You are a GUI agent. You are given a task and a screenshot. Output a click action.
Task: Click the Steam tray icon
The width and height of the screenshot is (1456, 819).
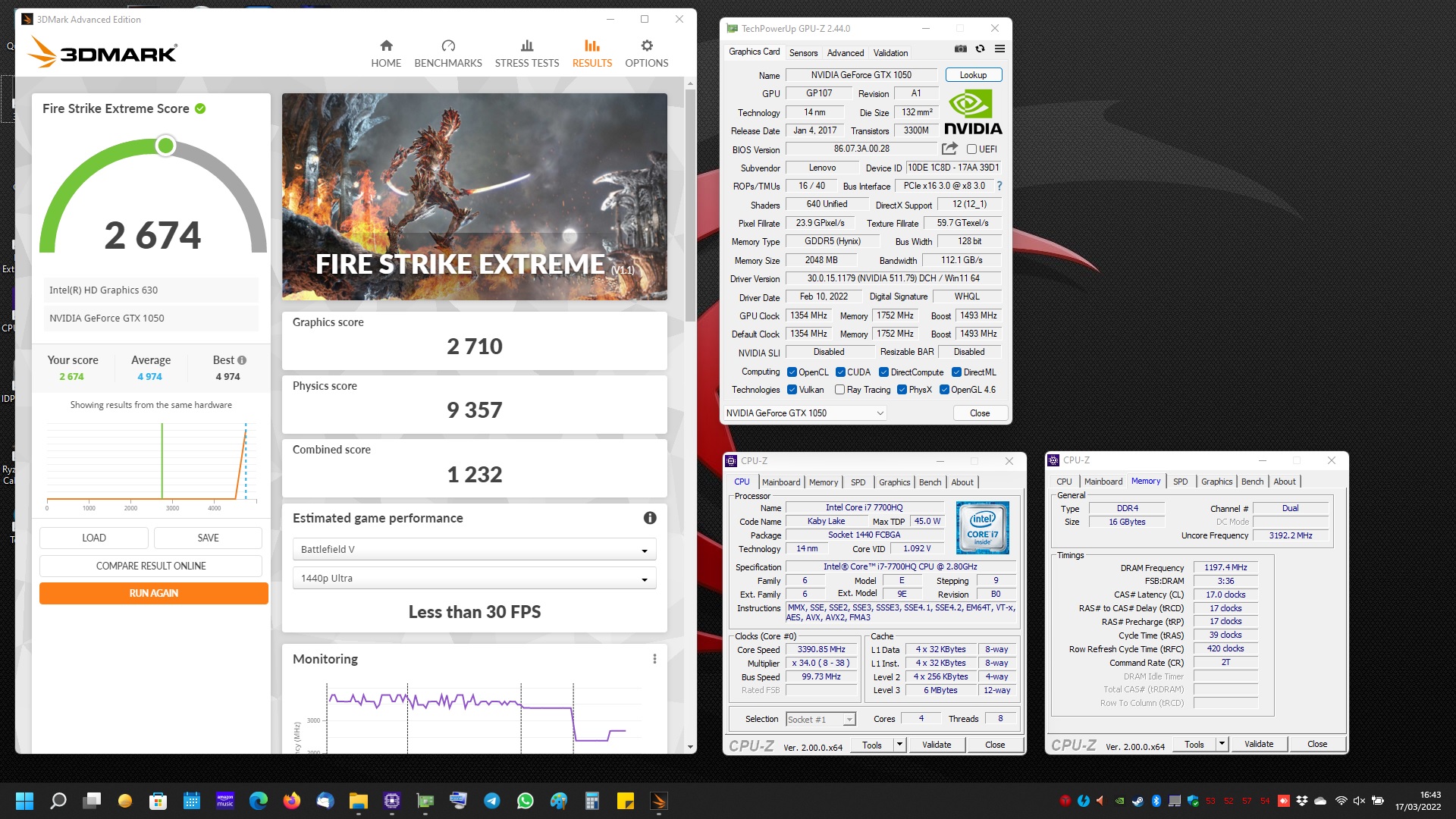click(1138, 801)
